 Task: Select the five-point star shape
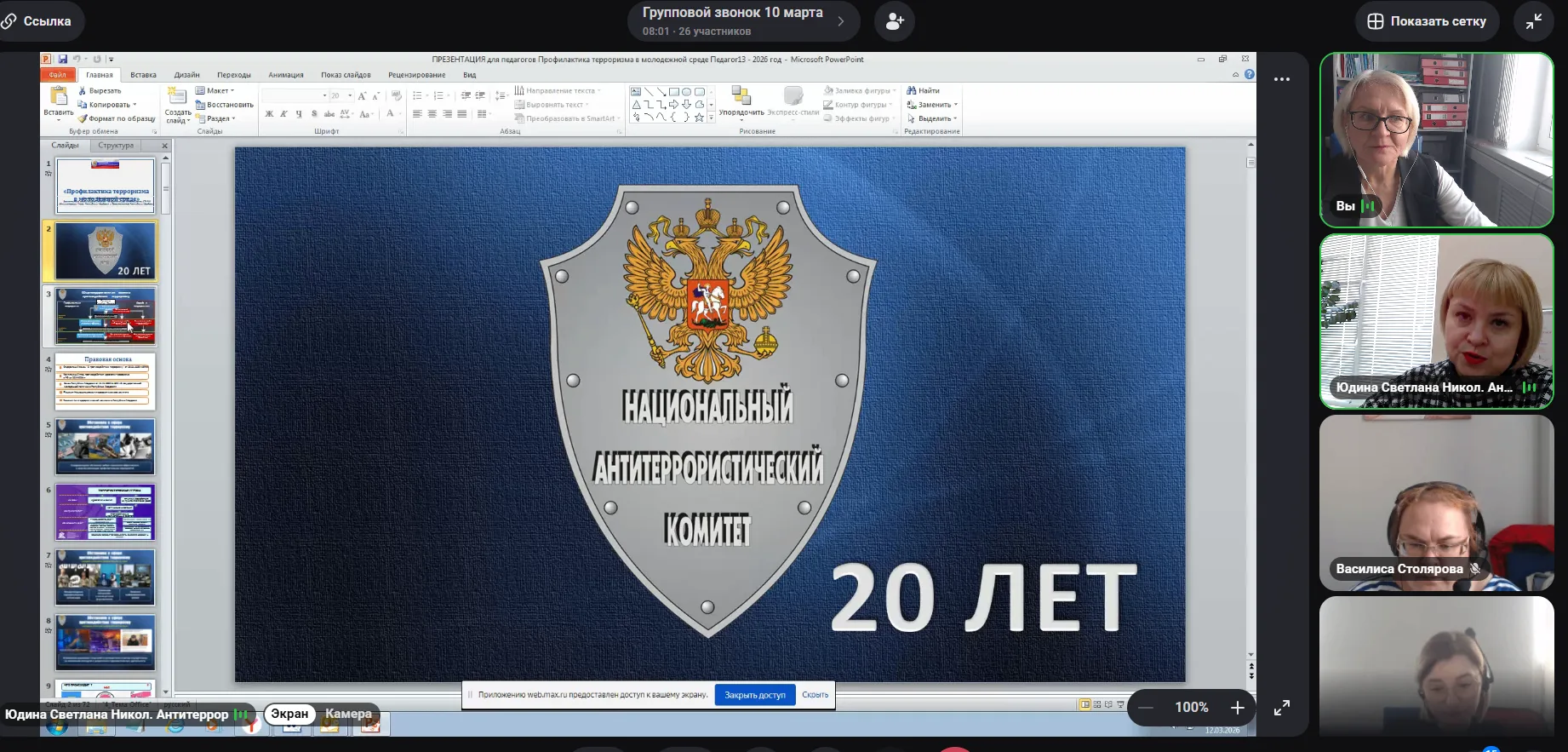tap(699, 118)
